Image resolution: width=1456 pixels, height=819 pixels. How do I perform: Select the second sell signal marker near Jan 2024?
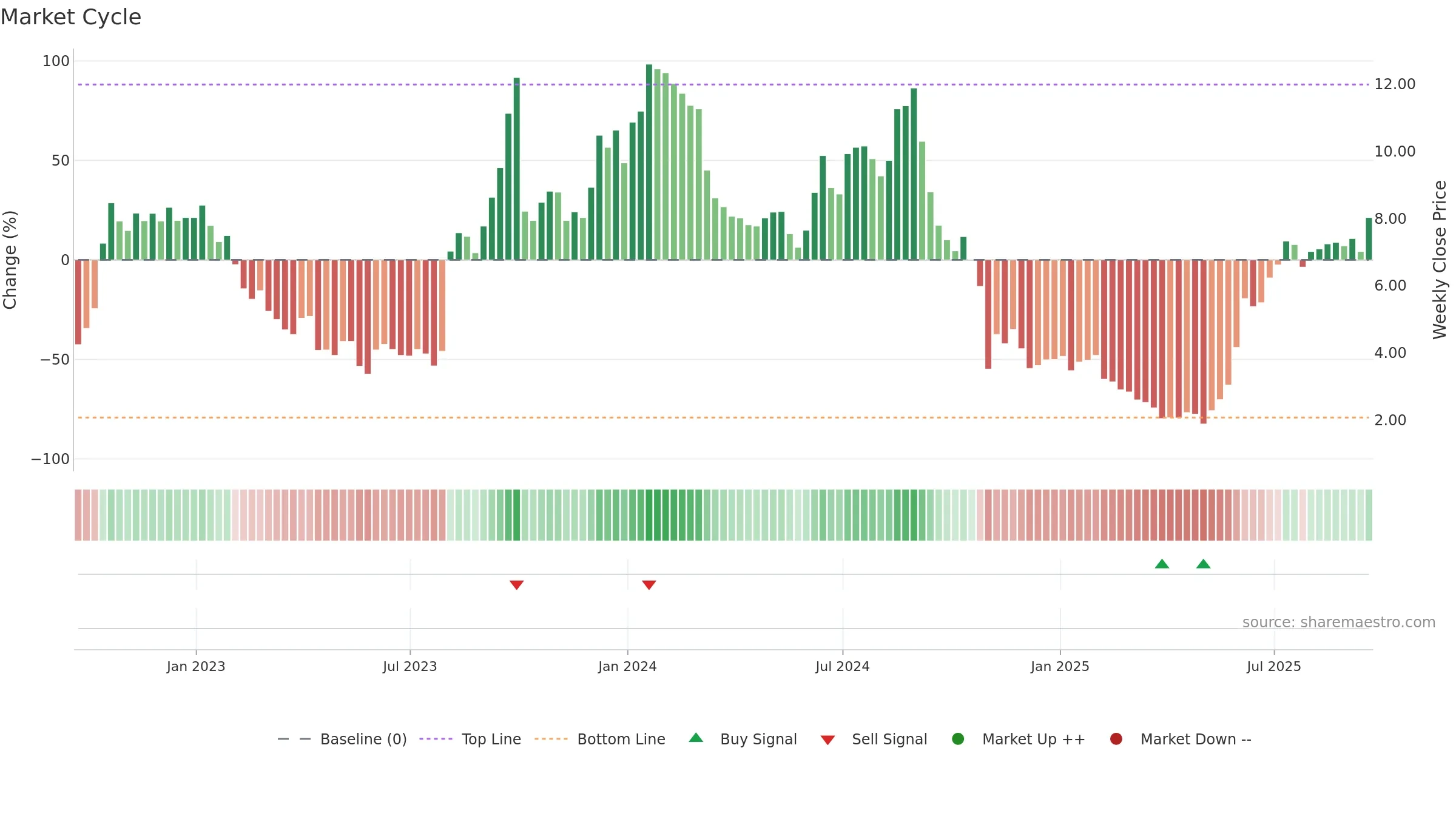pyautogui.click(x=649, y=585)
